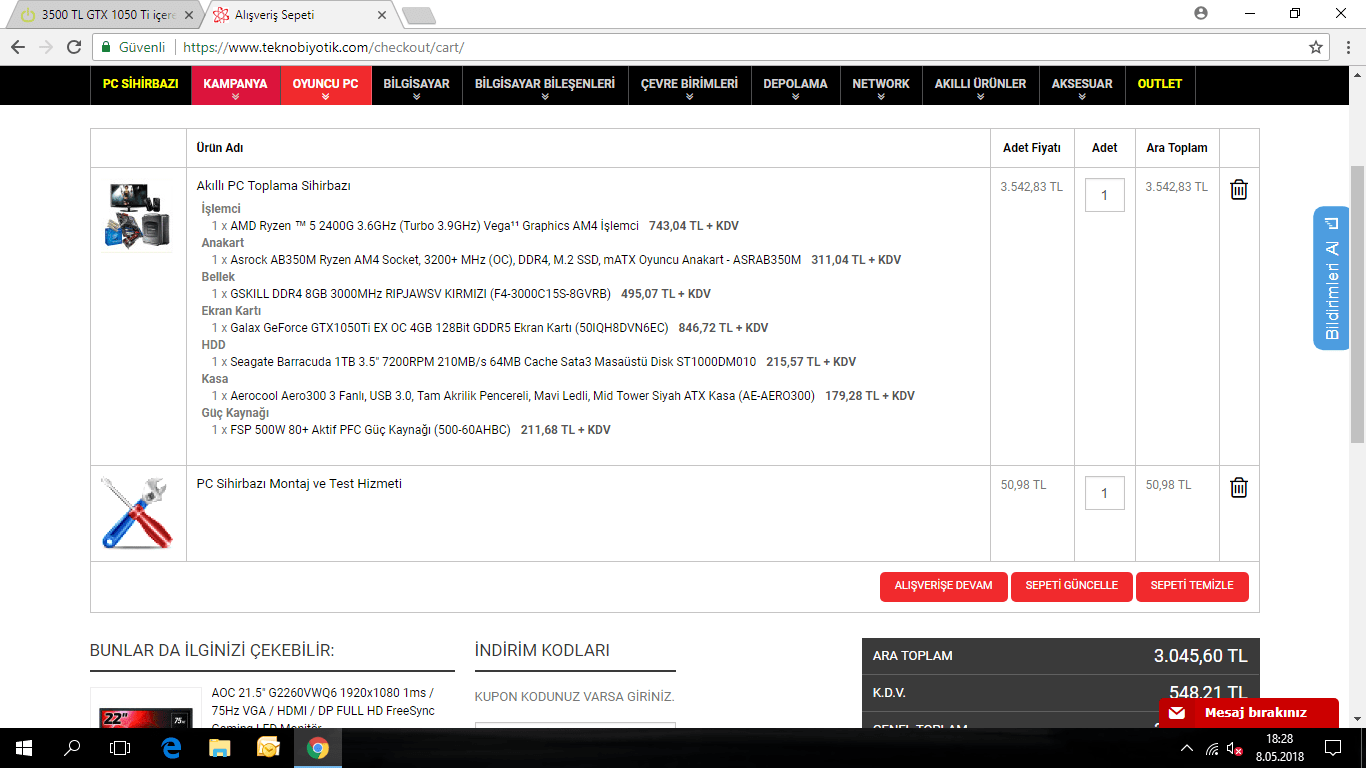1366x768 pixels.
Task: Click the ARA TOPLAM value 3.045,60 TL
Action: tap(1200, 656)
